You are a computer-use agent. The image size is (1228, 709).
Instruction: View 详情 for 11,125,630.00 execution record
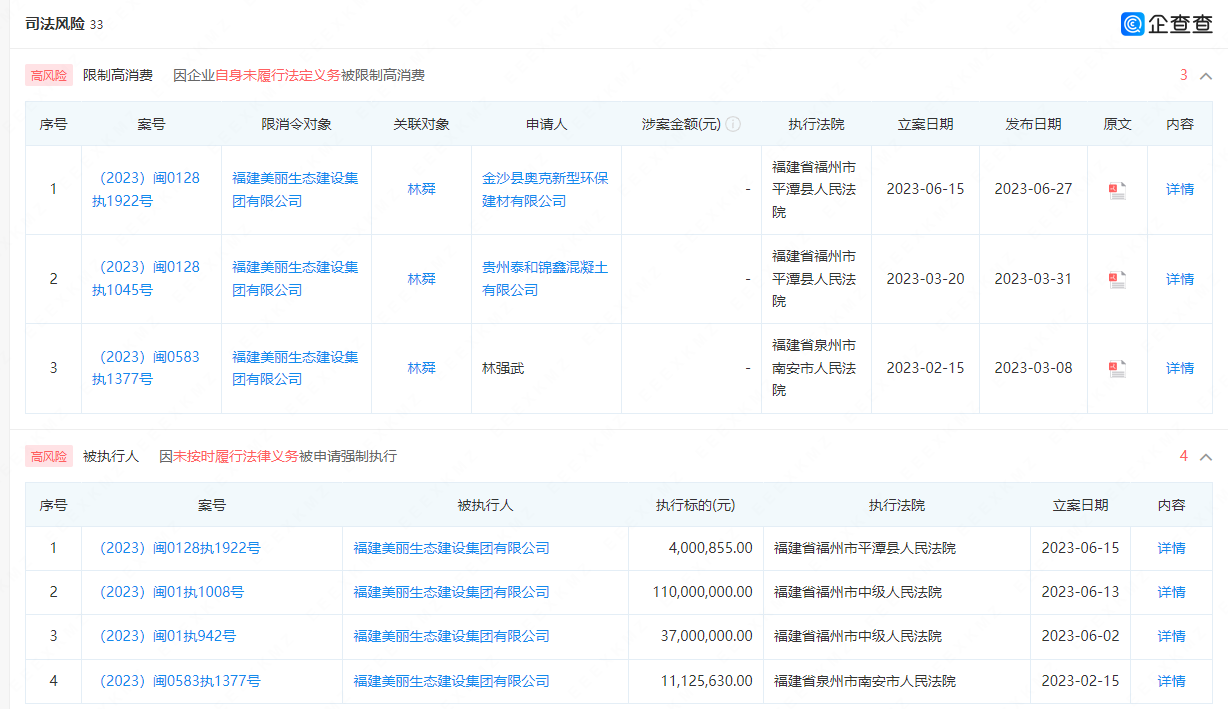point(1171,681)
